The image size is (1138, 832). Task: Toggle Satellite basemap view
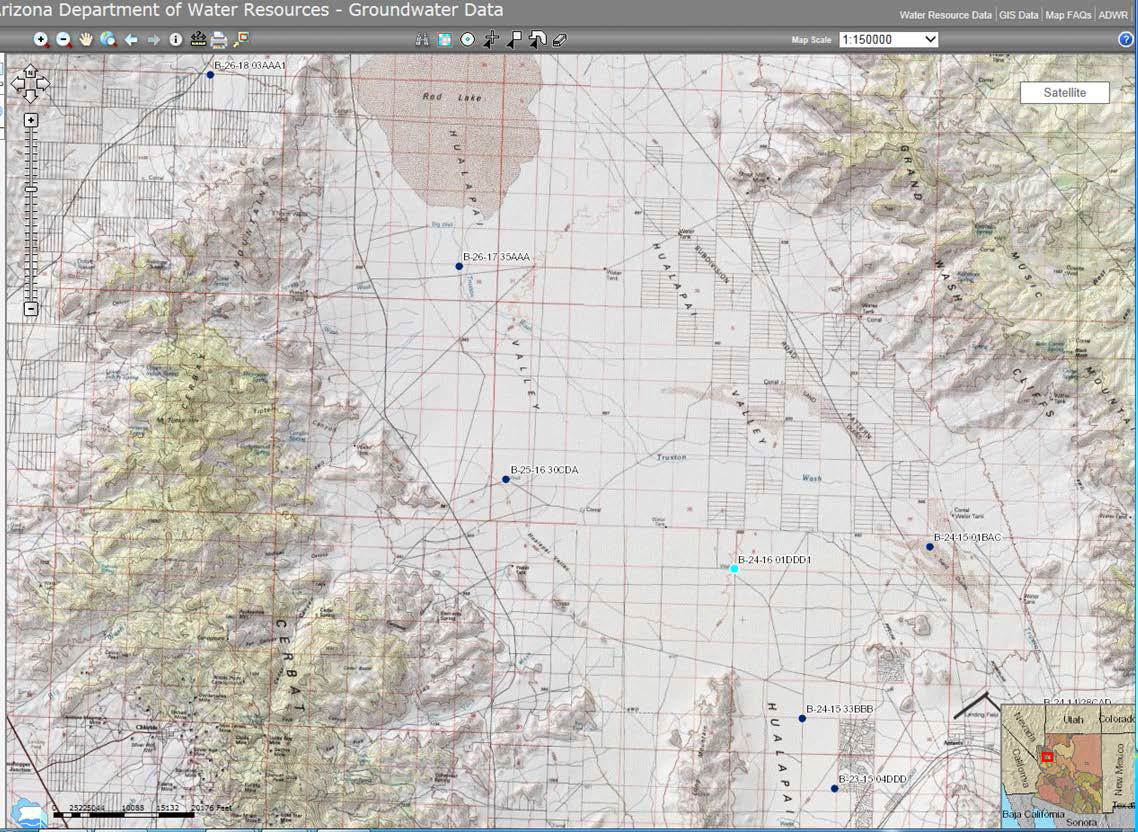1064,92
